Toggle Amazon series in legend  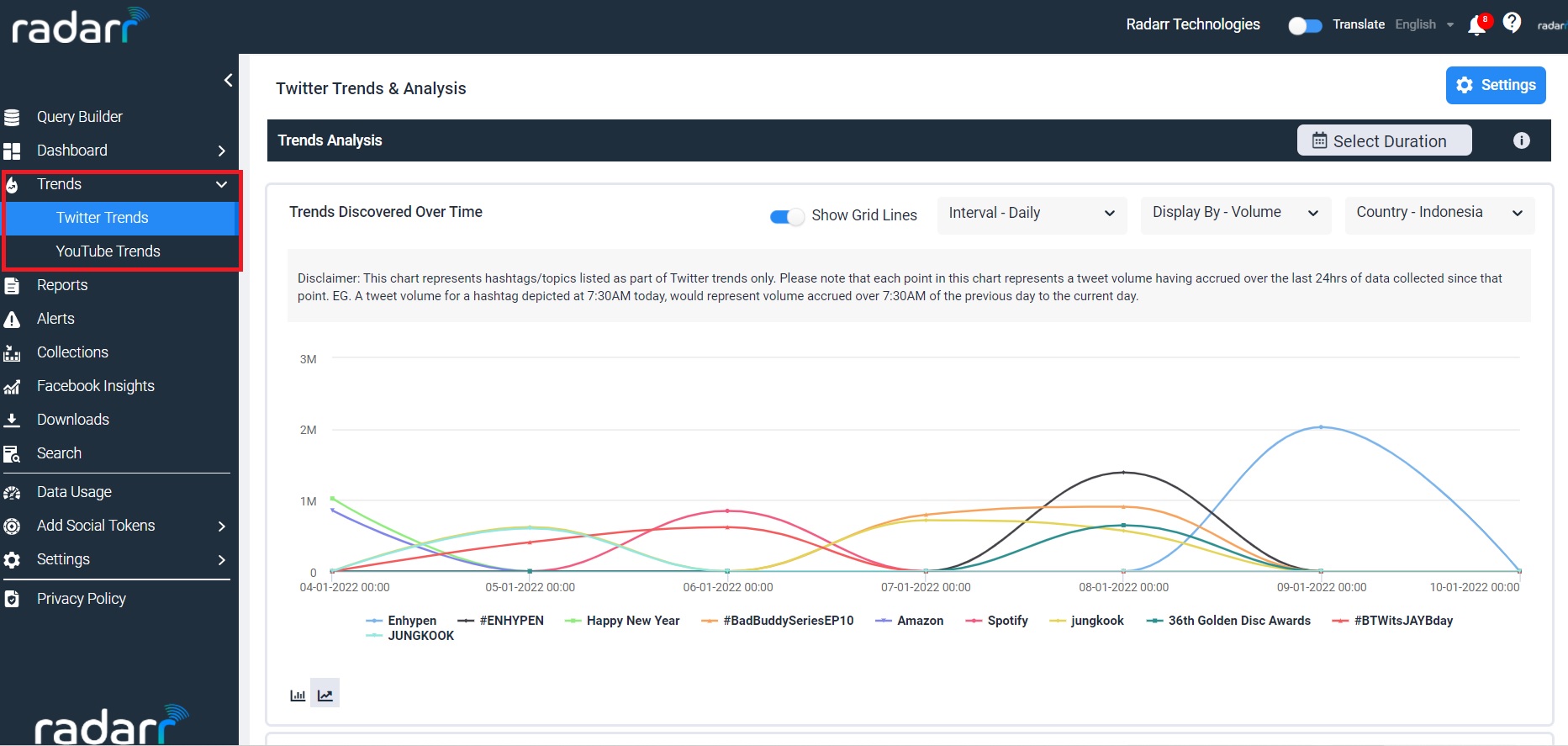coord(910,621)
